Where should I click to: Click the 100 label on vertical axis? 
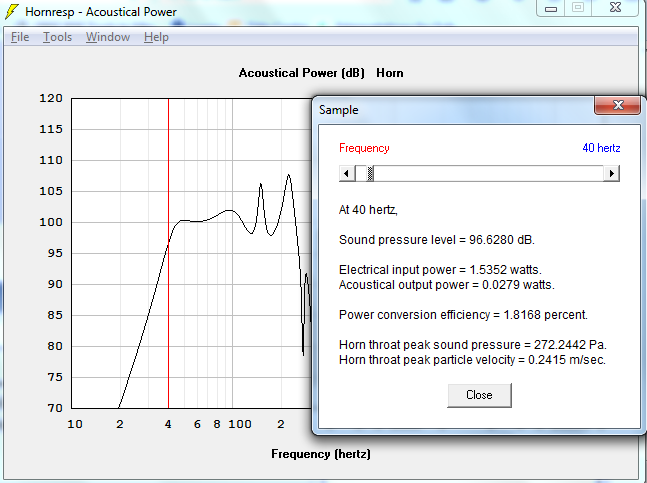click(x=51, y=222)
